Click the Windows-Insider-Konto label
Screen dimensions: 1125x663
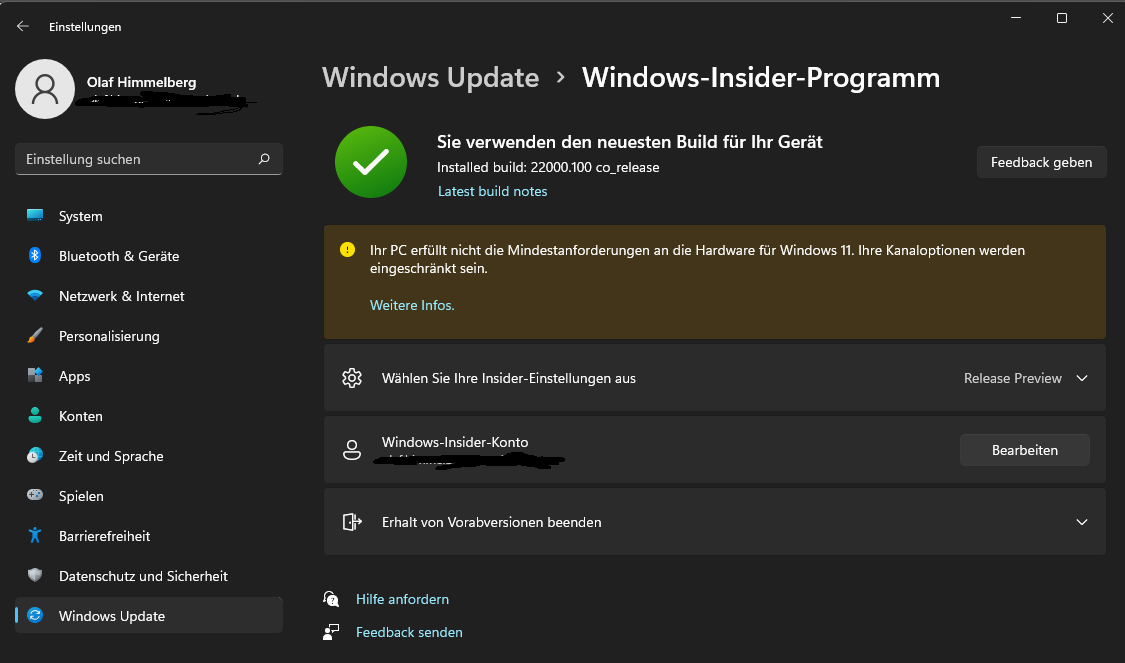pyautogui.click(x=455, y=442)
